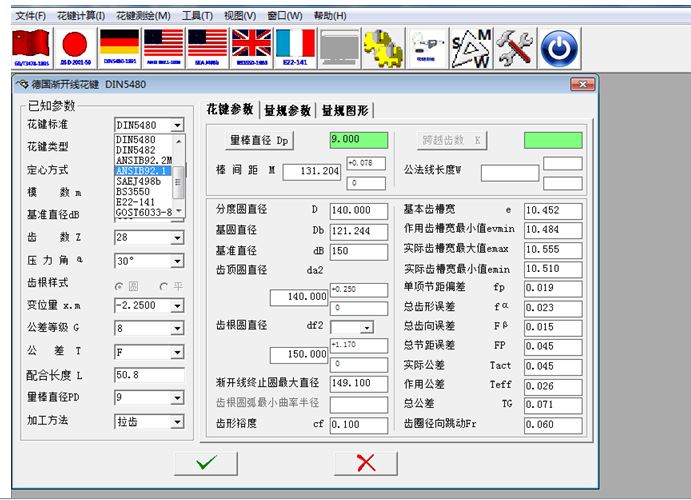Click the China GB/T3478 flag icon
The image size is (691, 500).
point(31,46)
